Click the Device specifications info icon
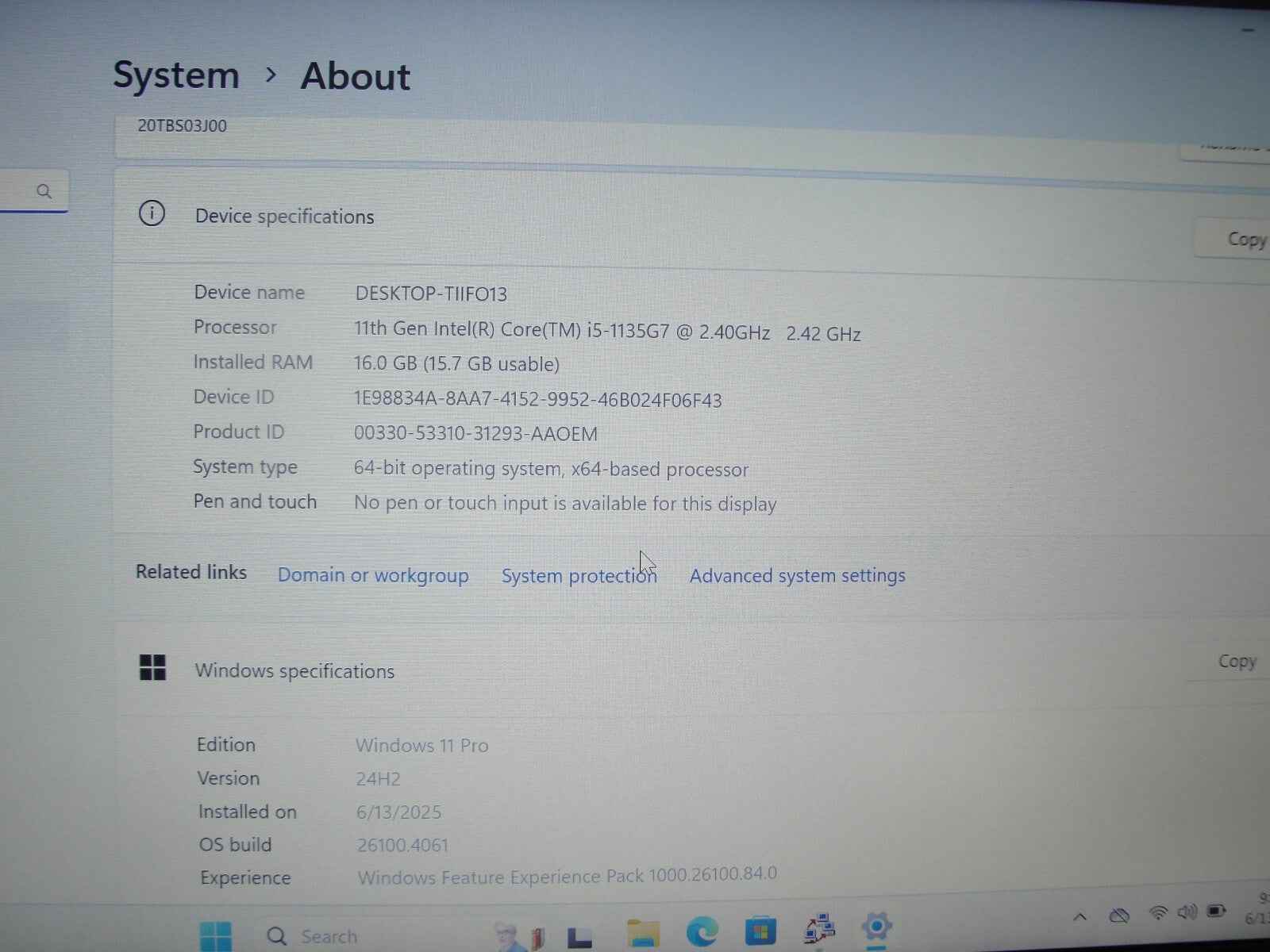This screenshot has width=1270, height=952. [152, 213]
